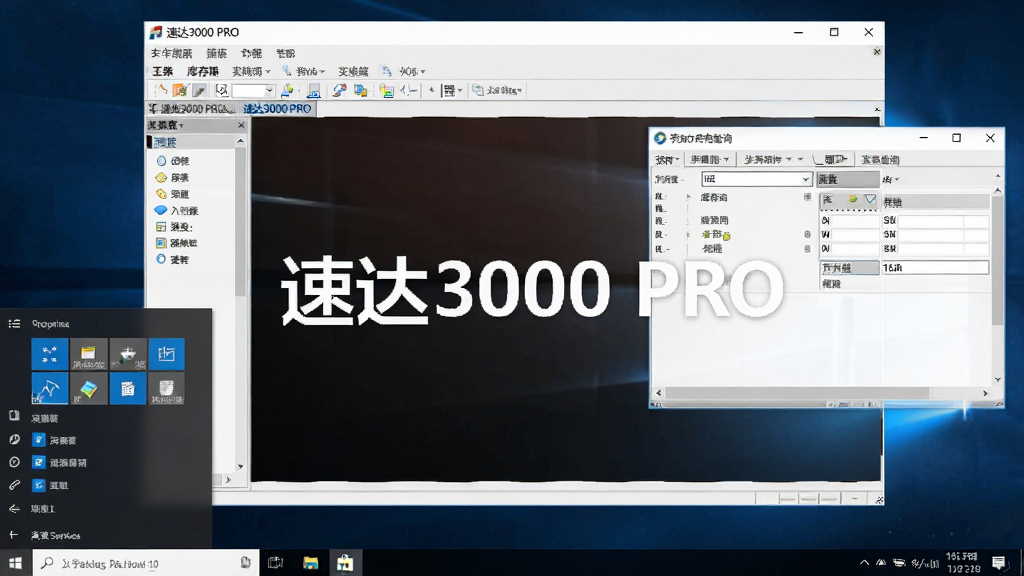
Task: Select the active 速达3000 PRO document tab
Action: click(278, 108)
